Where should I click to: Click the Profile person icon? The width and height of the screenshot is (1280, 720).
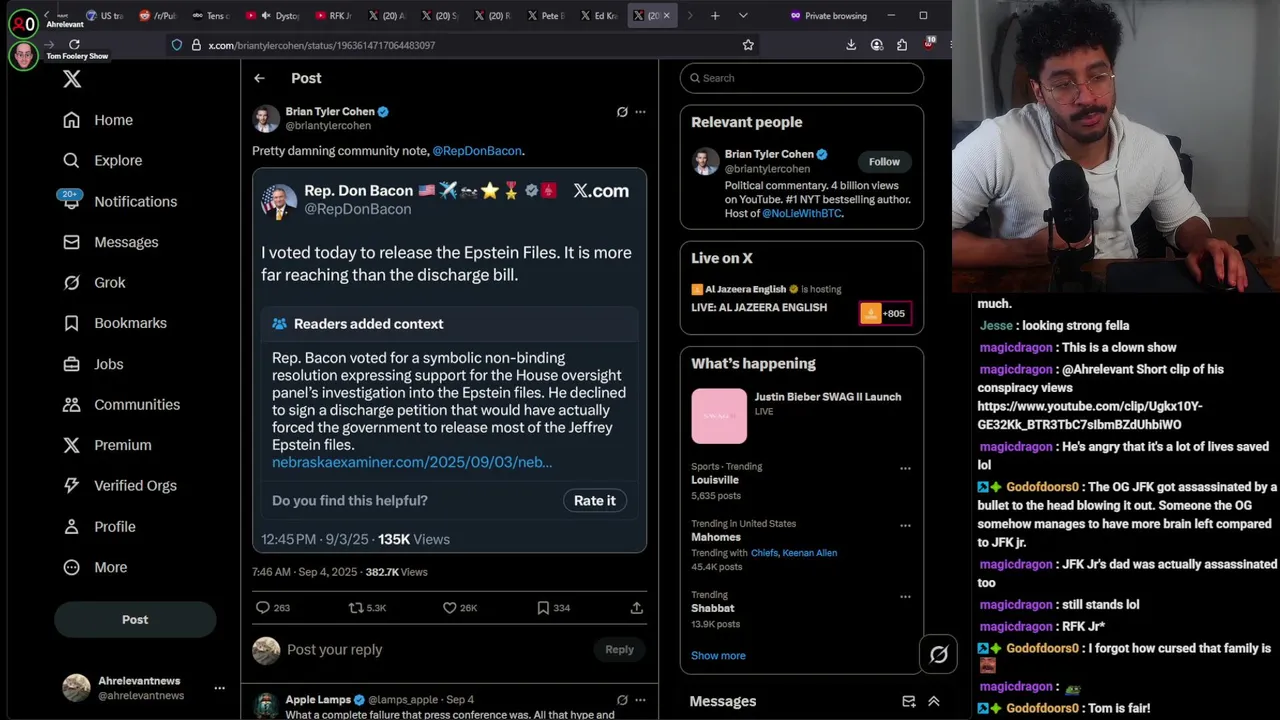coord(71,527)
